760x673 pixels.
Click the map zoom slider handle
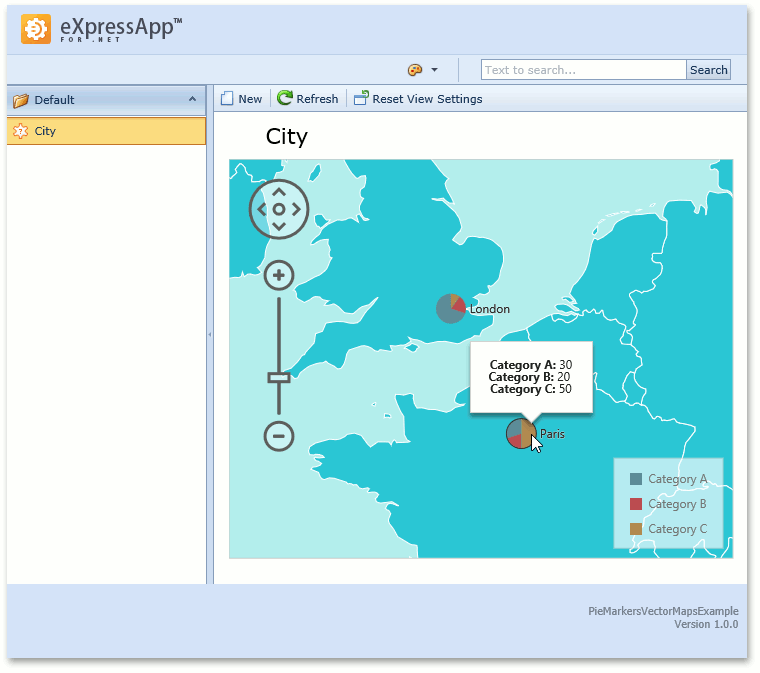pos(279,377)
